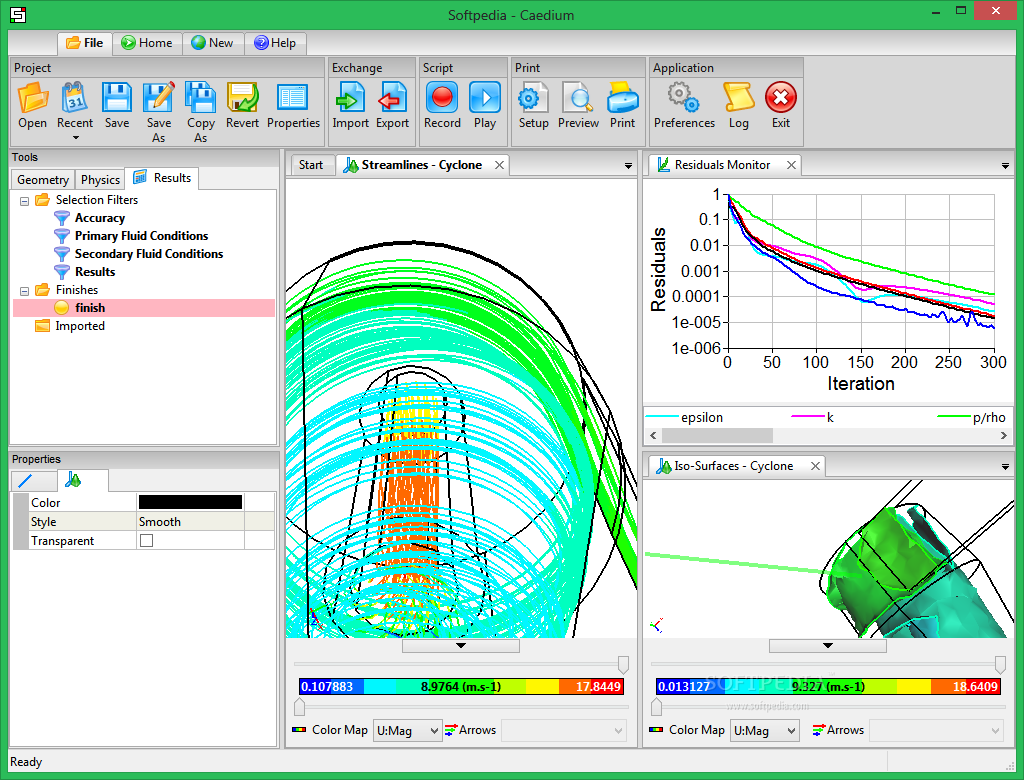Play the script with Play icon

485,98
